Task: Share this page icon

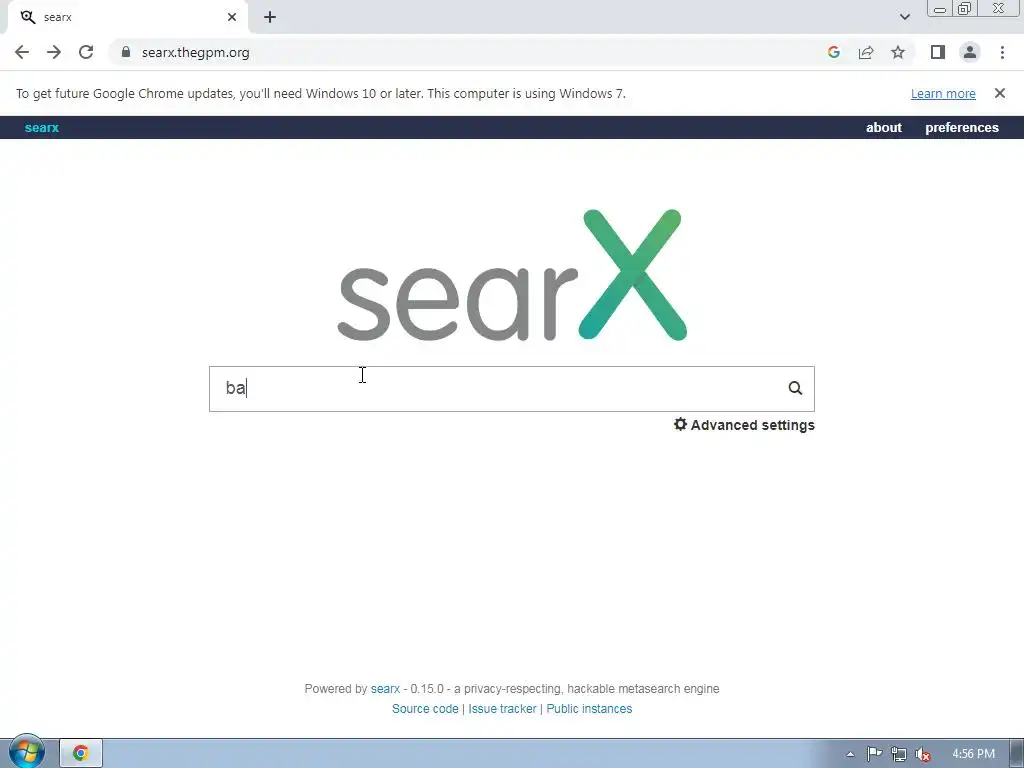Action: (866, 52)
